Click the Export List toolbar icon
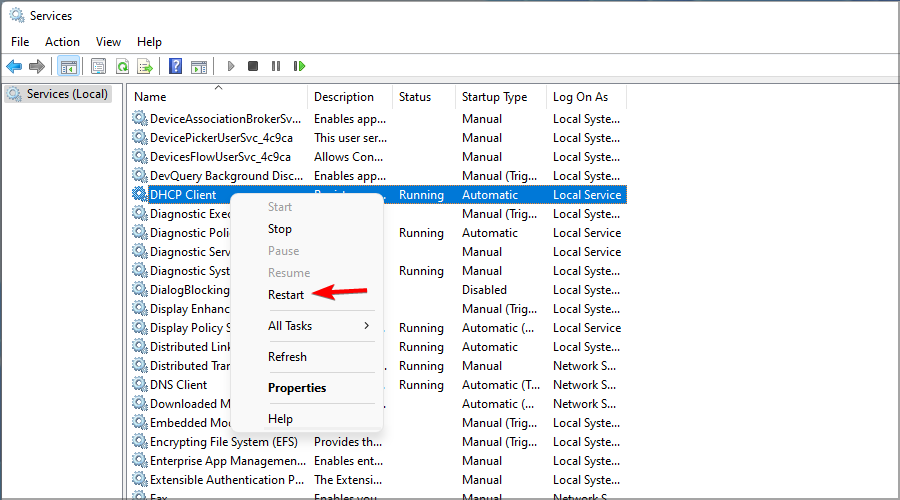900x500 pixels. point(145,67)
